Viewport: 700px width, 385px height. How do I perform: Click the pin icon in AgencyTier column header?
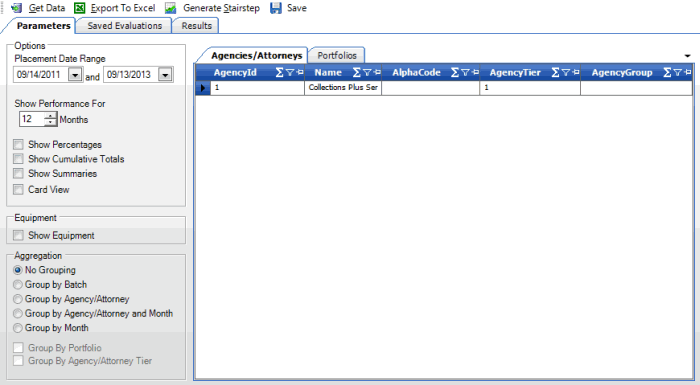tap(576, 72)
